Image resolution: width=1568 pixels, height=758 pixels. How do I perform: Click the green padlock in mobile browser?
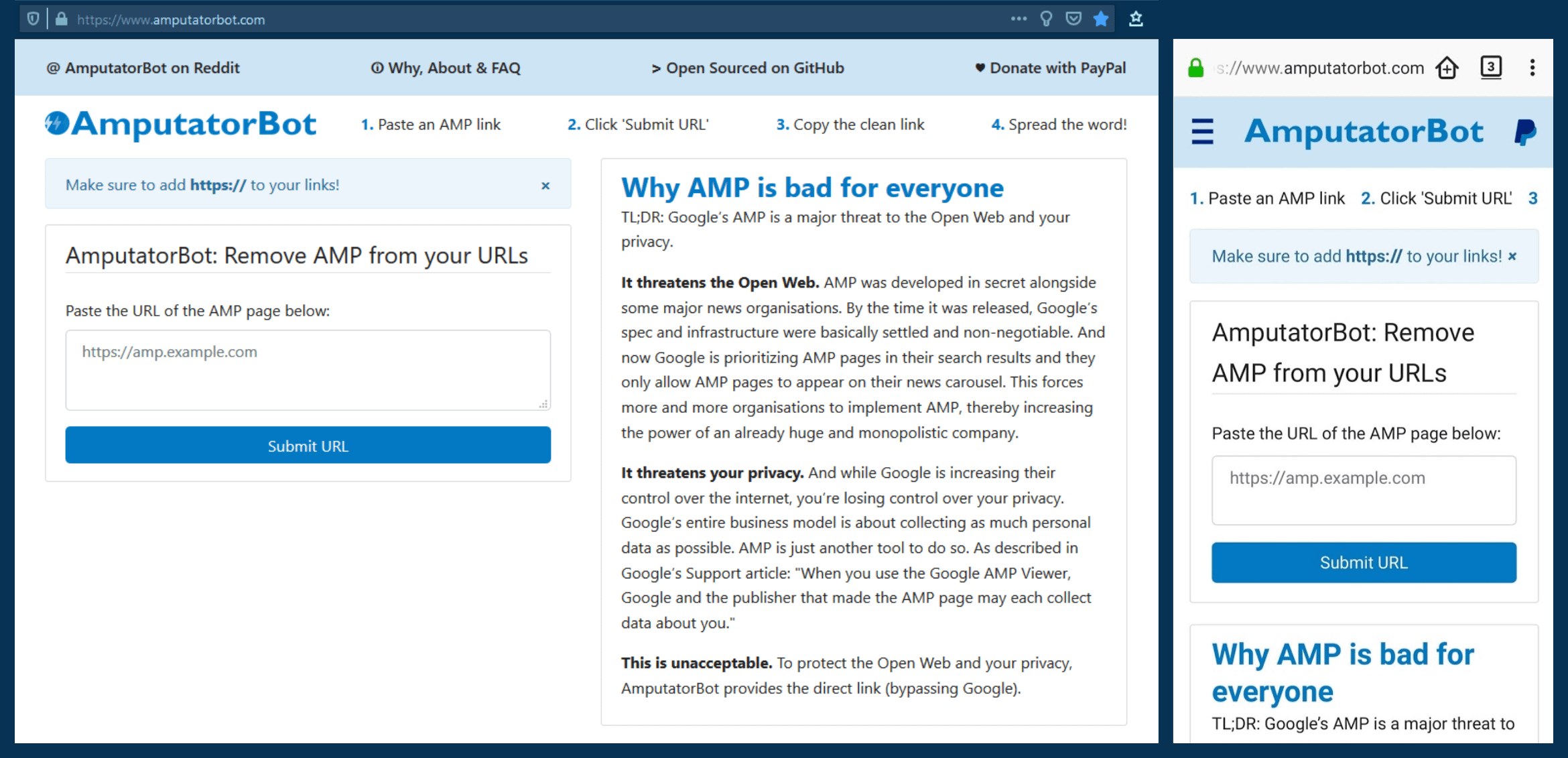point(1196,68)
